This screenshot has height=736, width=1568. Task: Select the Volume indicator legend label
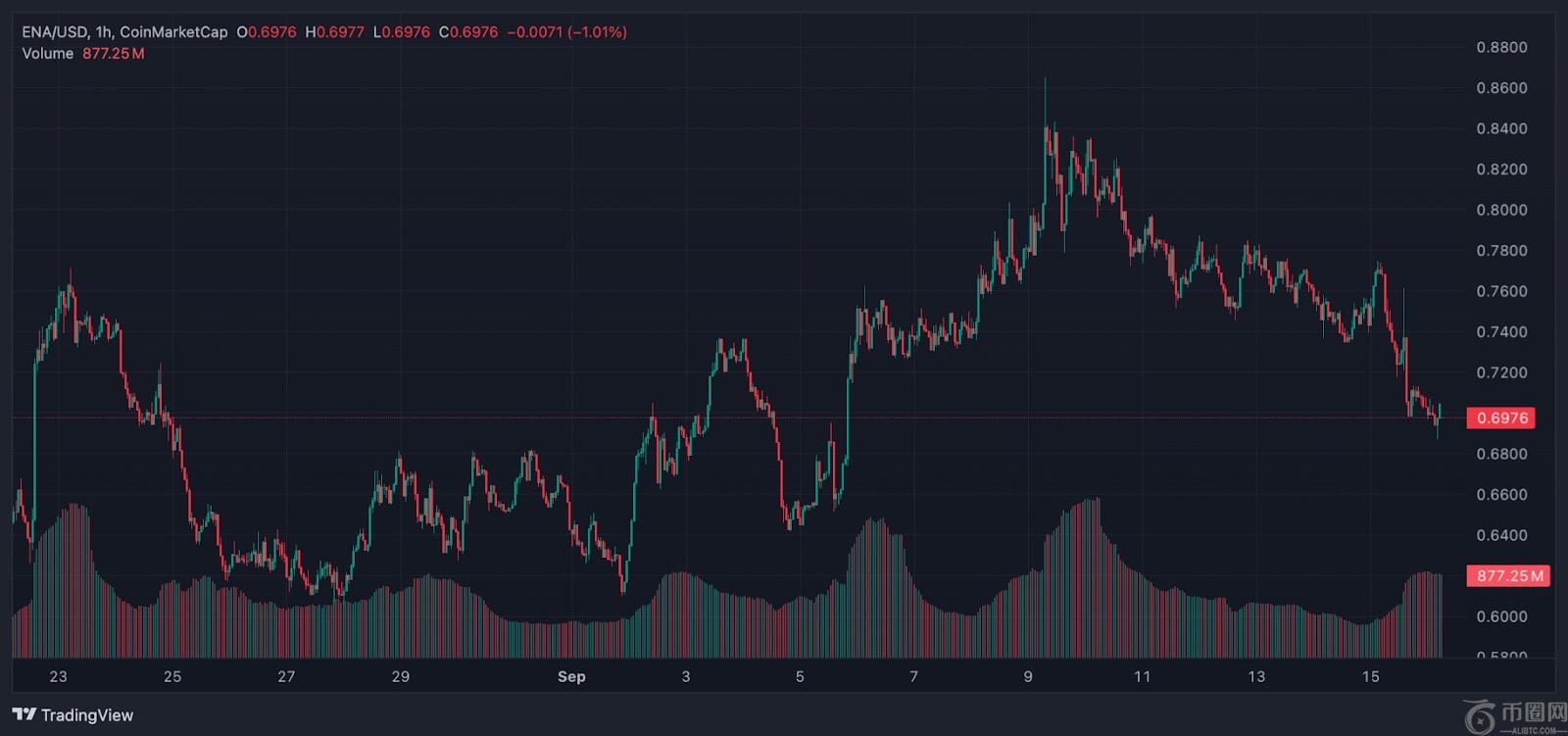[x=48, y=53]
